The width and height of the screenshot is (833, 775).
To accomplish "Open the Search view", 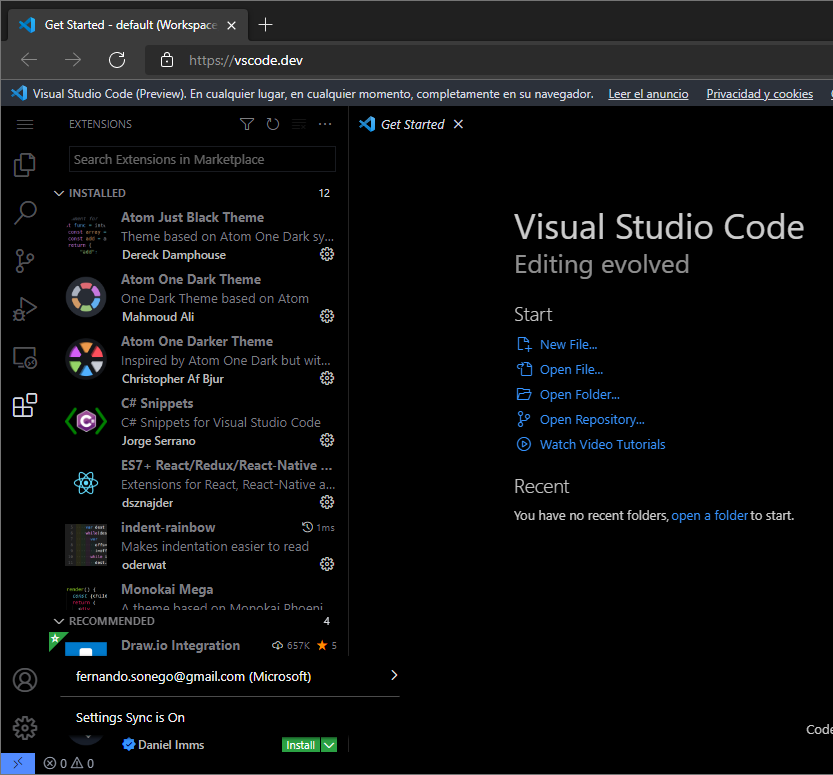I will [24, 212].
